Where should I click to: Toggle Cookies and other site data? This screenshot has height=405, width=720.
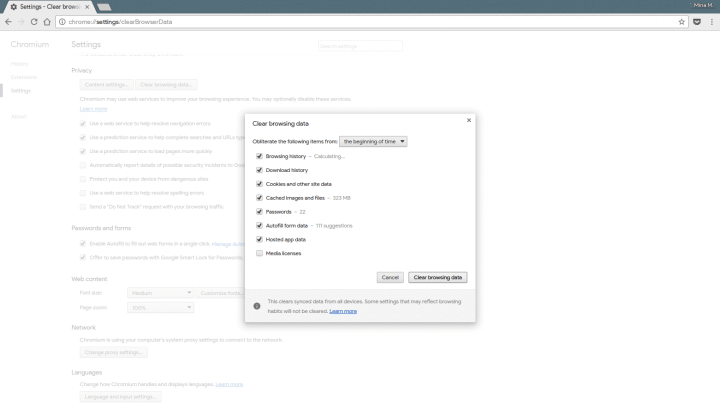point(259,184)
